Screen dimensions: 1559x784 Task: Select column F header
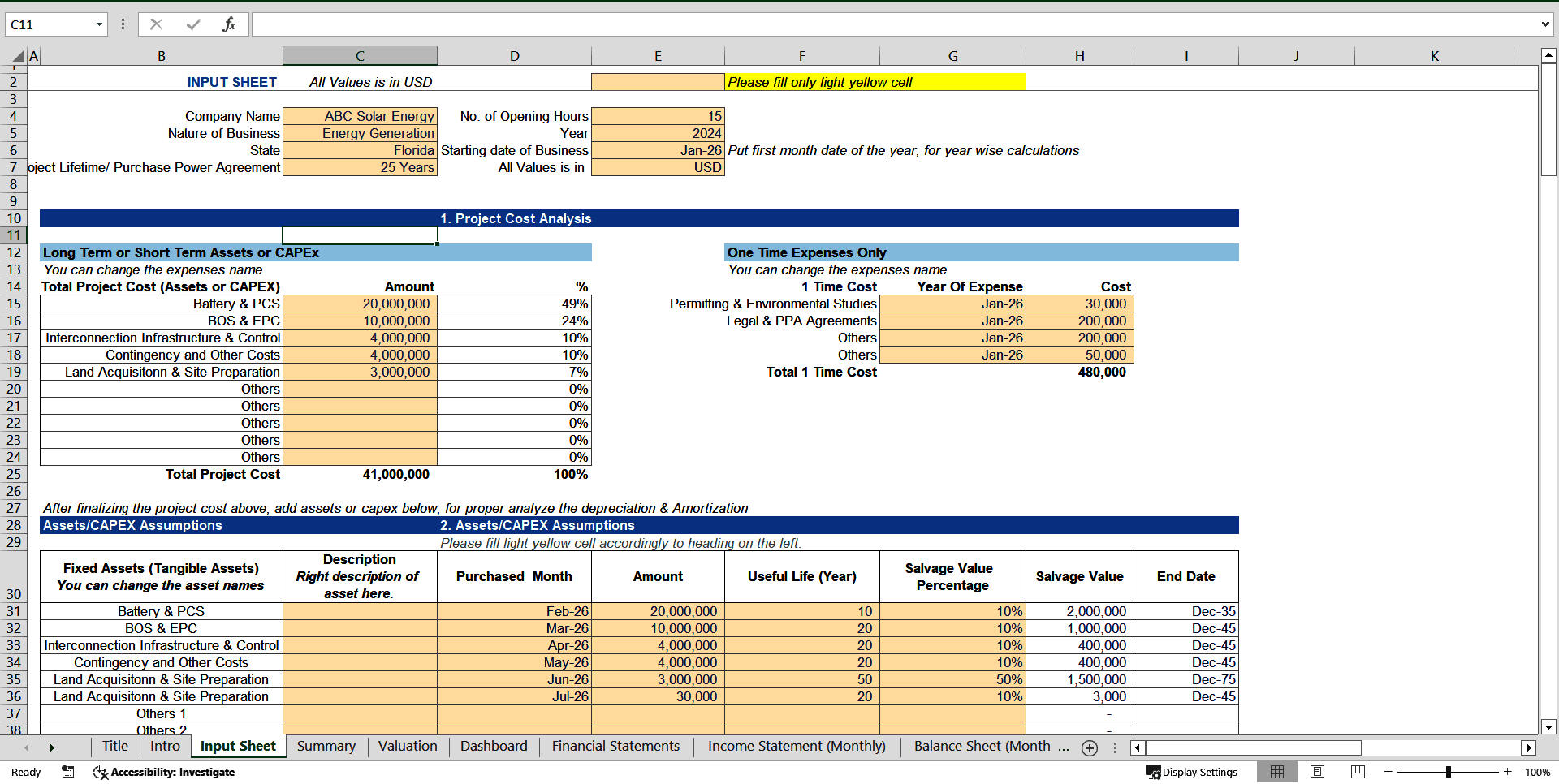pyautogui.click(x=801, y=56)
